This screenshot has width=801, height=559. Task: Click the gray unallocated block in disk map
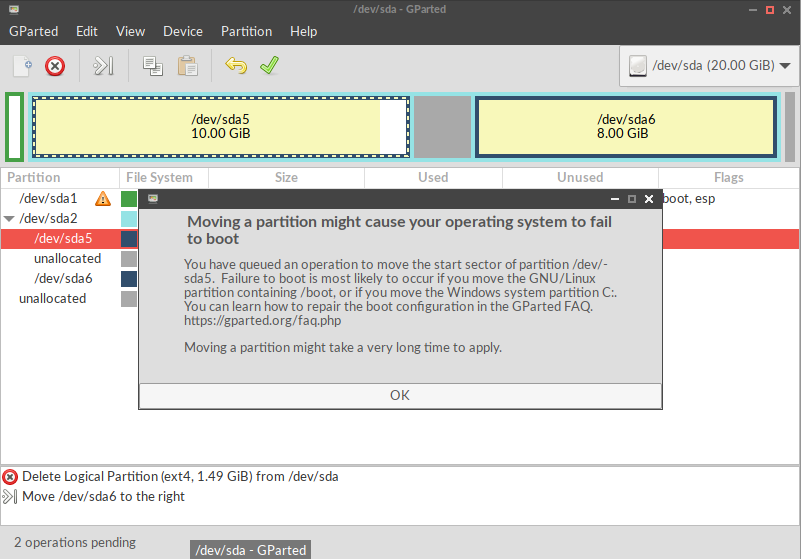point(442,126)
